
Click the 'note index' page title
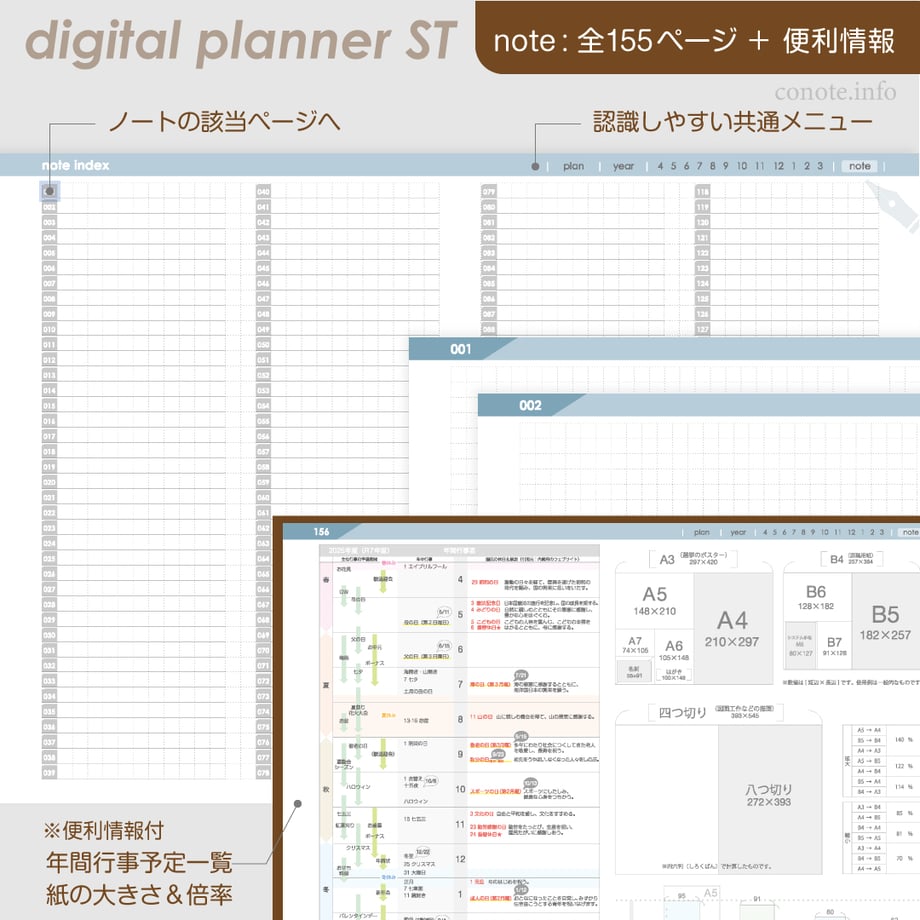[x=75, y=165]
